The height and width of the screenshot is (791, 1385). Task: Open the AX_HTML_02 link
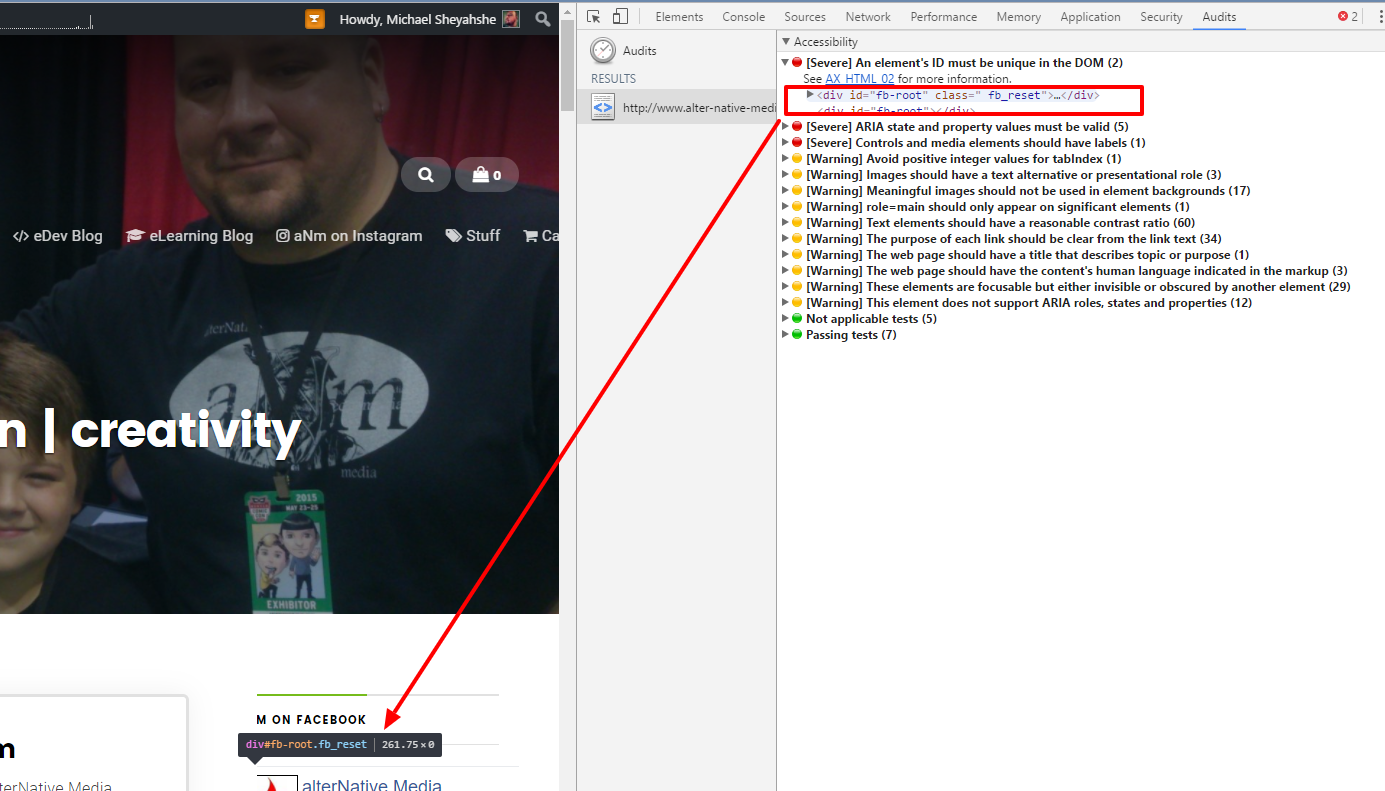pos(859,79)
